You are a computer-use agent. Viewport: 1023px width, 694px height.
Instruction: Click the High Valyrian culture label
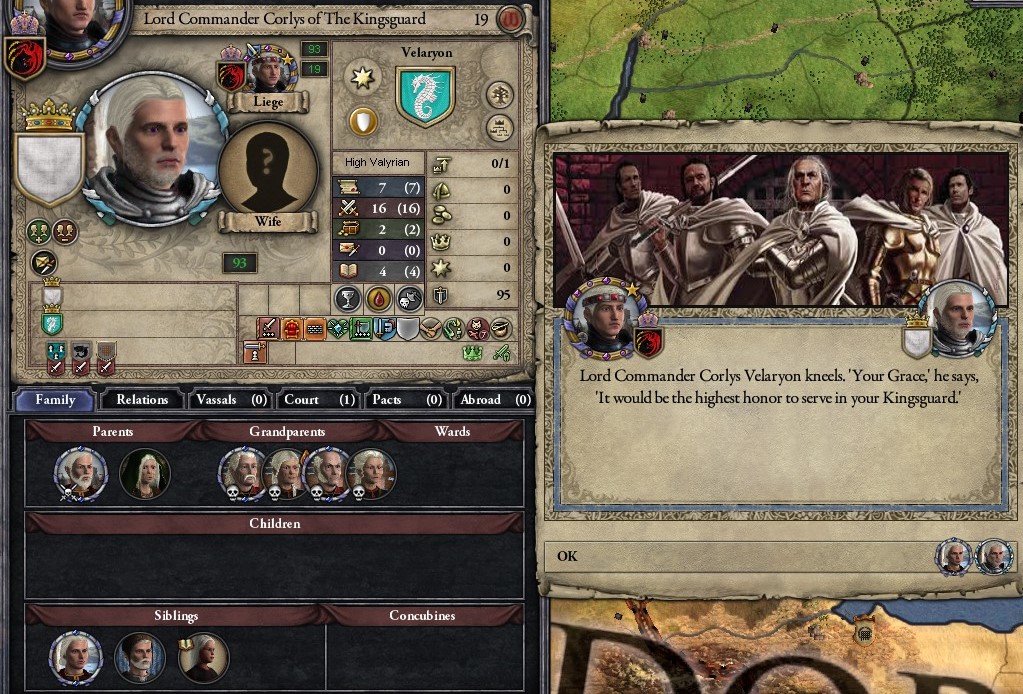point(378,162)
